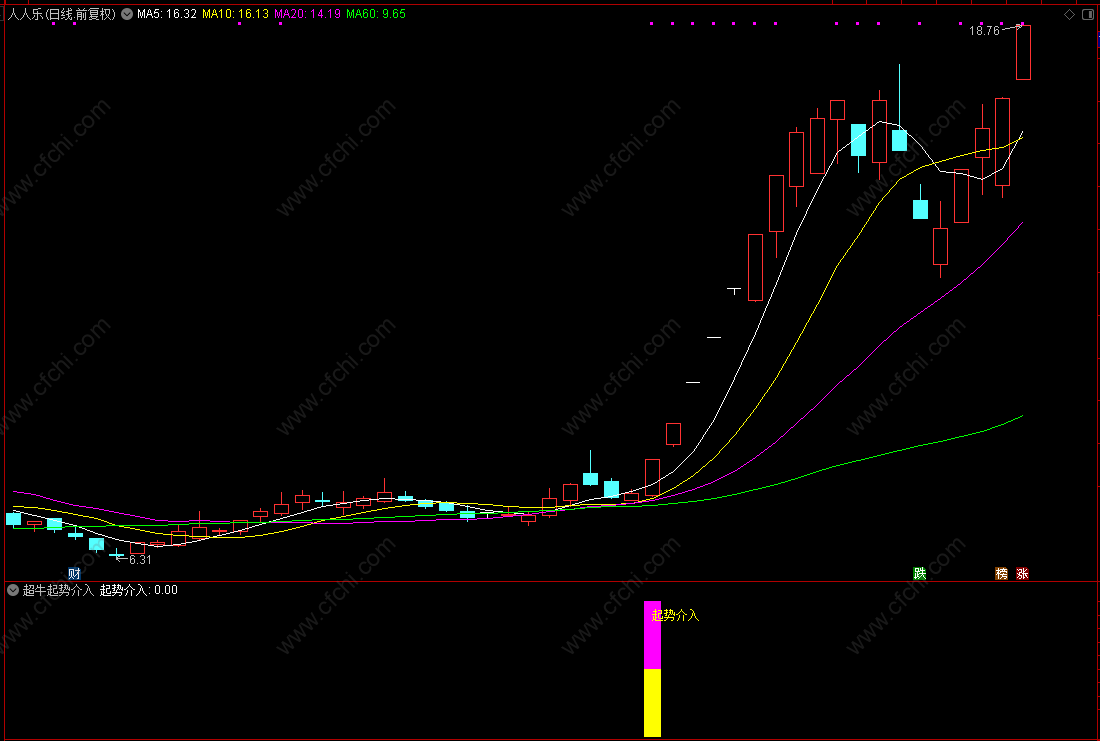Click the 起势介入: 0.00 value readout

(x=138, y=590)
